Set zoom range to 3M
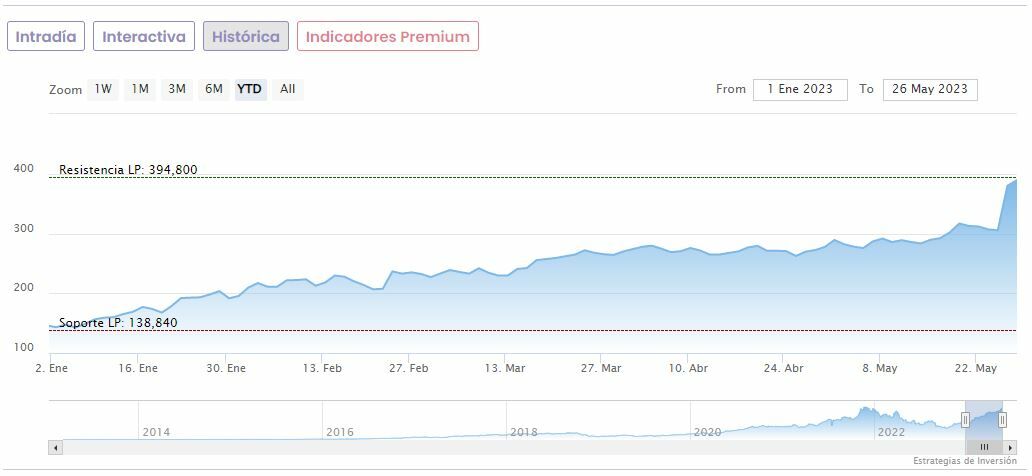This screenshot has width=1032, height=476. [x=177, y=89]
